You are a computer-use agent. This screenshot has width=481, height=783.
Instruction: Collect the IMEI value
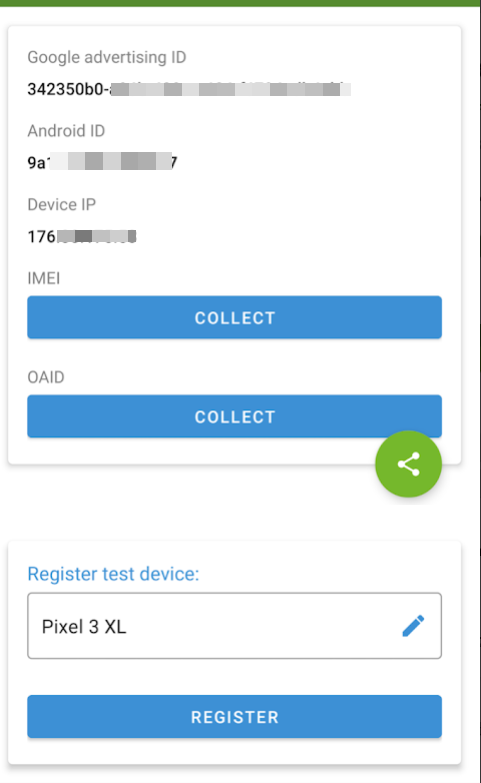pyautogui.click(x=234, y=318)
